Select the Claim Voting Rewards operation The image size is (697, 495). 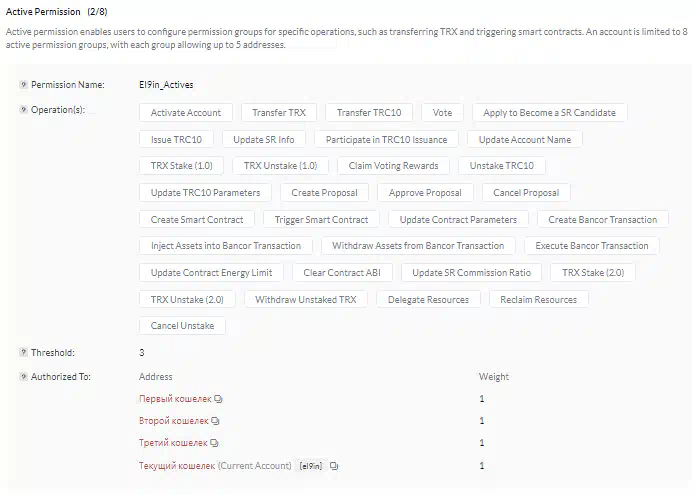pos(393,166)
